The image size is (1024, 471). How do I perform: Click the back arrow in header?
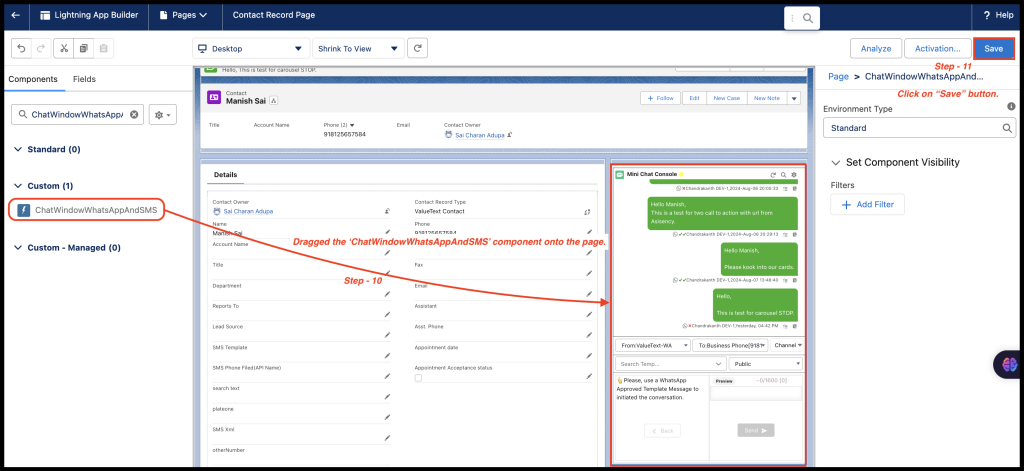(x=15, y=16)
